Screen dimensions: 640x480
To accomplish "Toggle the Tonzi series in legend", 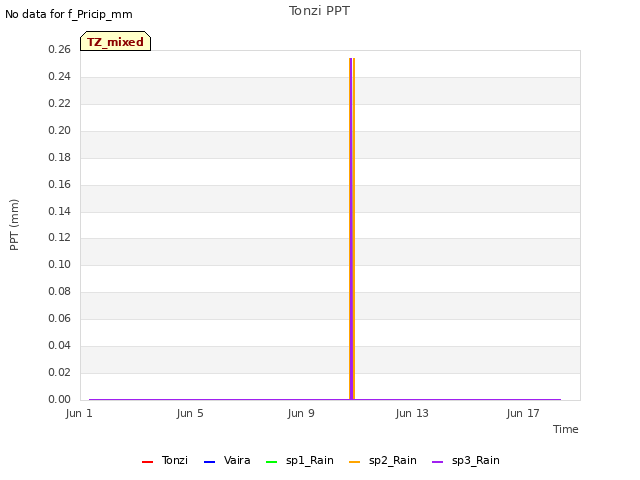I will coord(165,460).
